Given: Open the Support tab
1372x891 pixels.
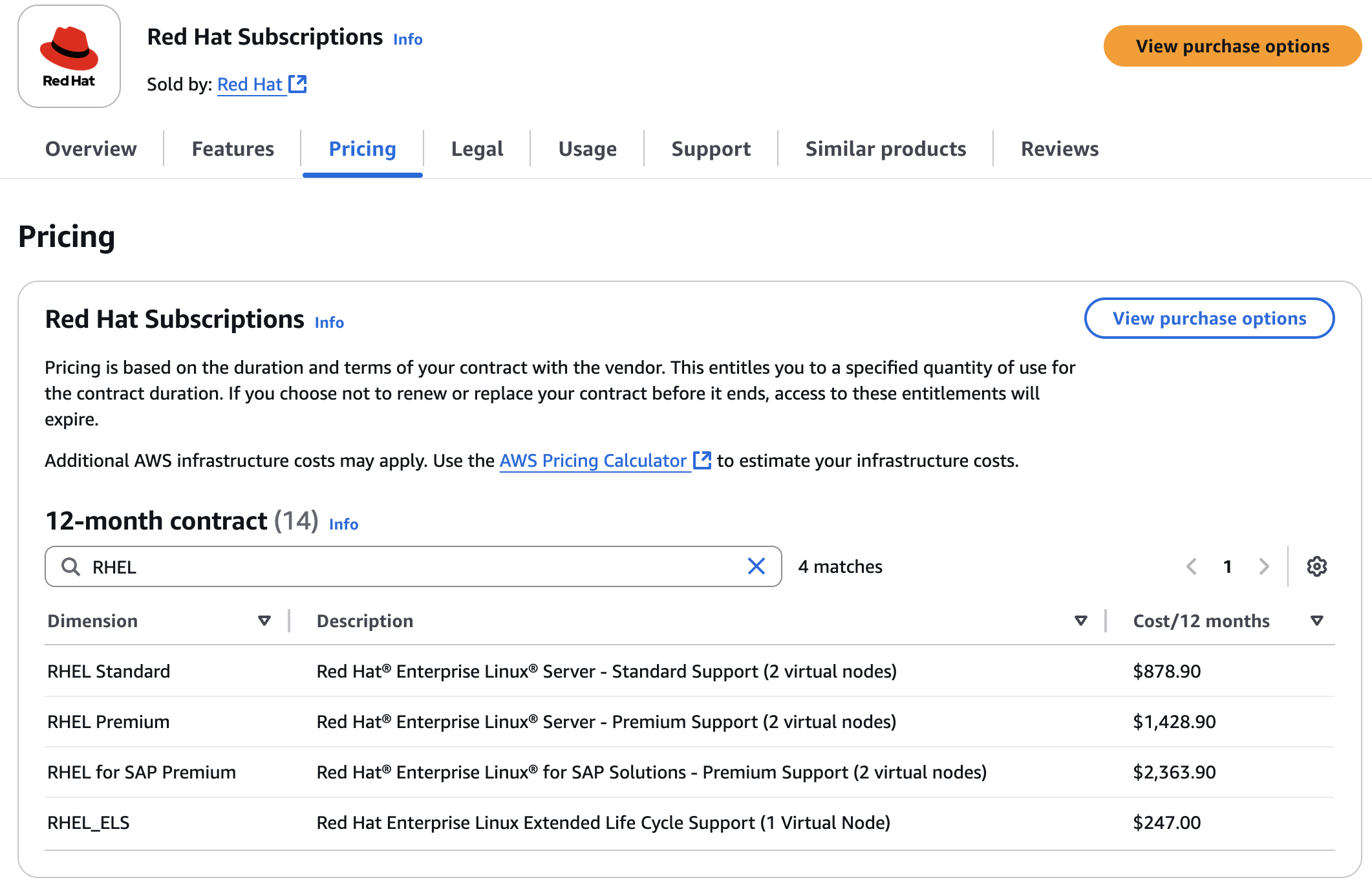Looking at the screenshot, I should (x=711, y=149).
